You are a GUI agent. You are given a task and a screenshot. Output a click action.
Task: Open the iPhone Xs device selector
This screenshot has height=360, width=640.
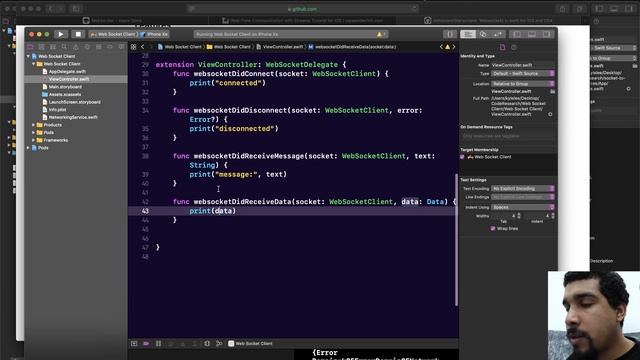(x=154, y=34)
